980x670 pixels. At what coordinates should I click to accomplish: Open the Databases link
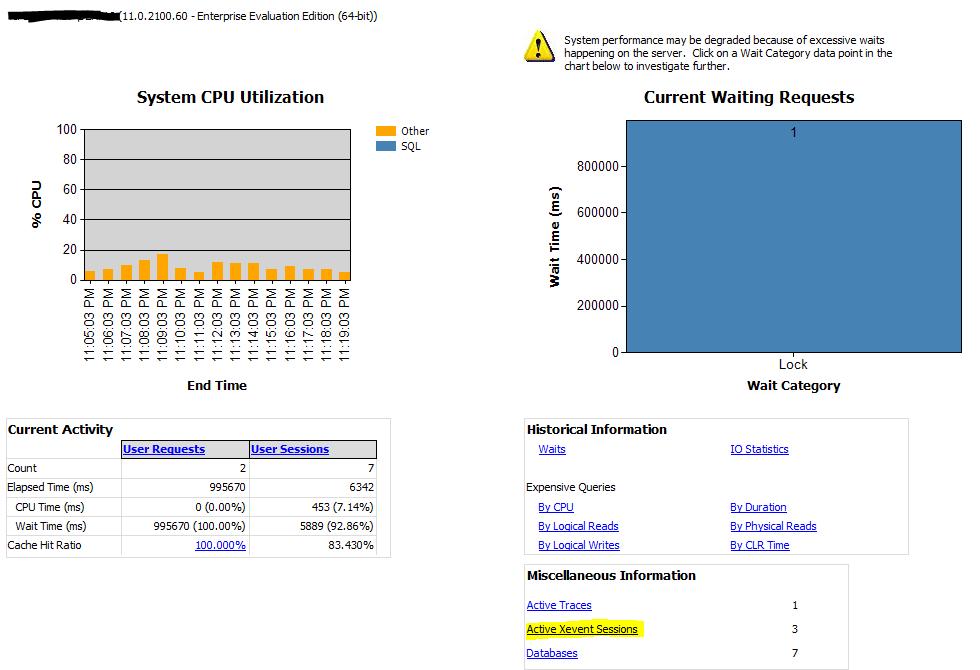[552, 653]
